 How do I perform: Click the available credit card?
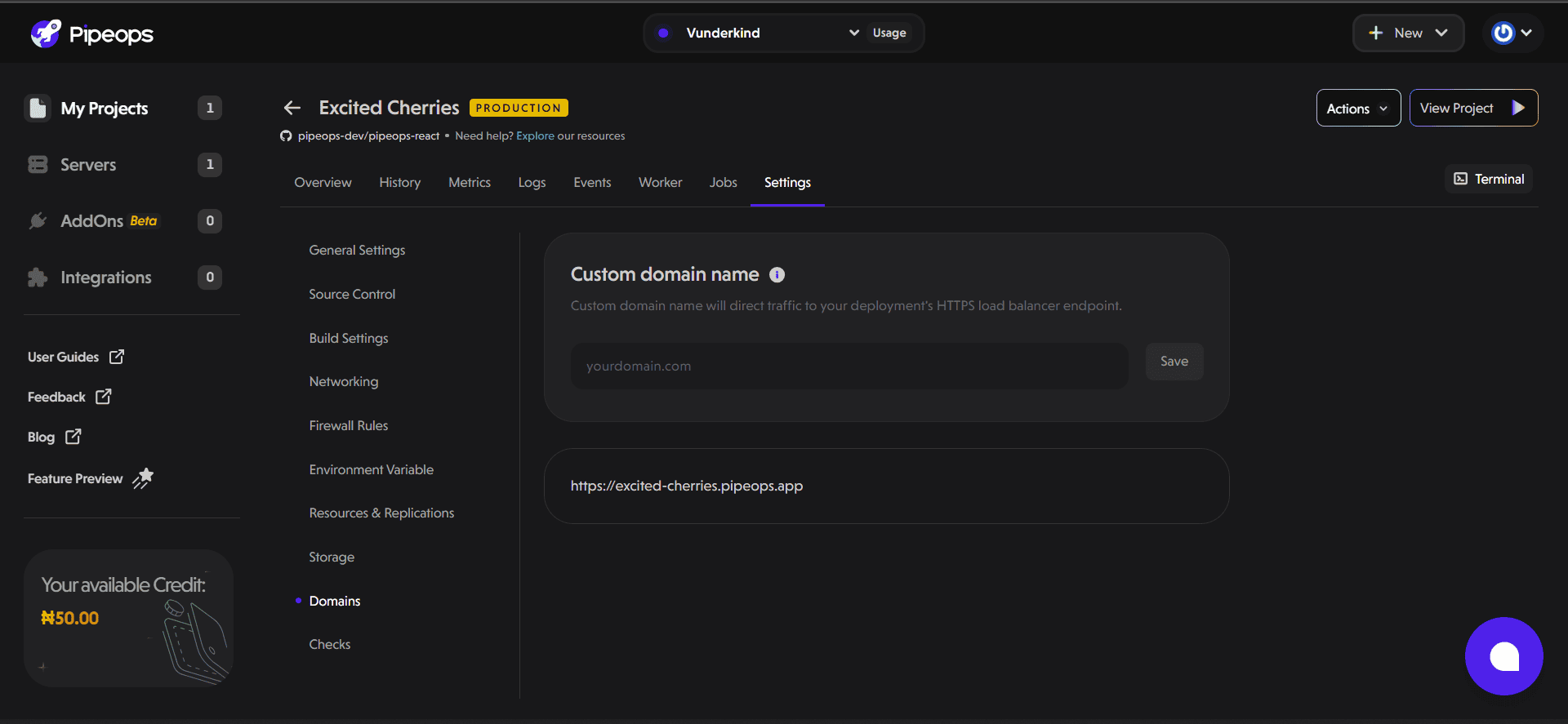coord(128,618)
